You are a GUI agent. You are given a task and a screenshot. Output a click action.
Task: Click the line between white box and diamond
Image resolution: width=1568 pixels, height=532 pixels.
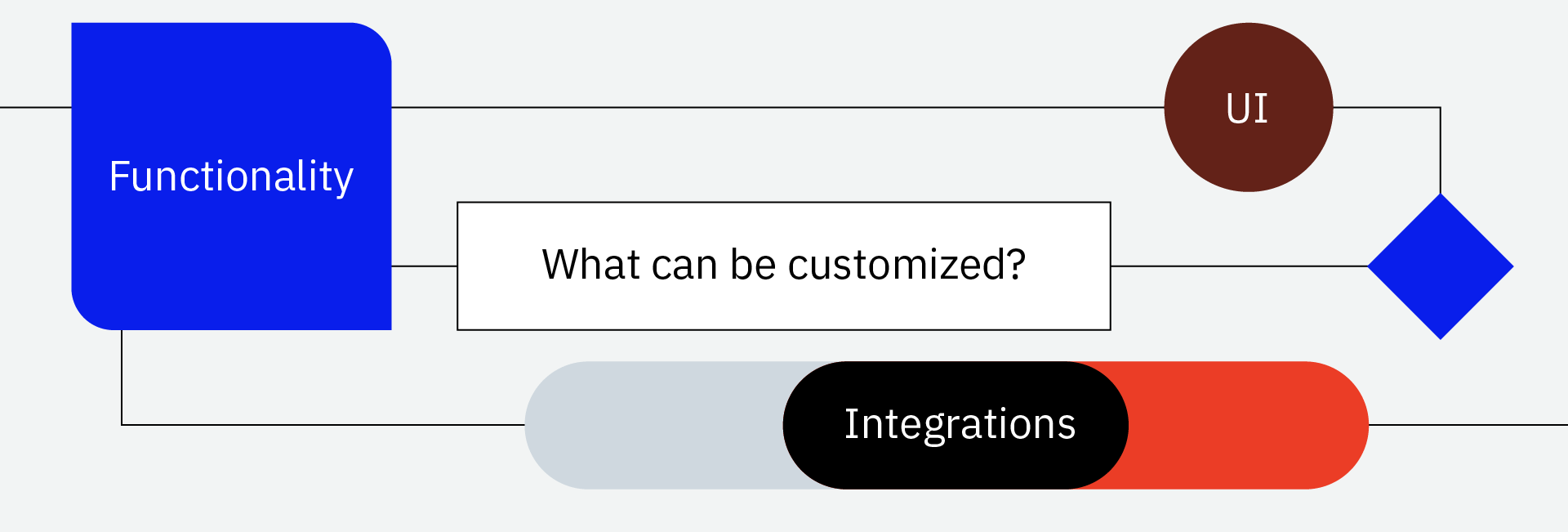(x=1237, y=266)
